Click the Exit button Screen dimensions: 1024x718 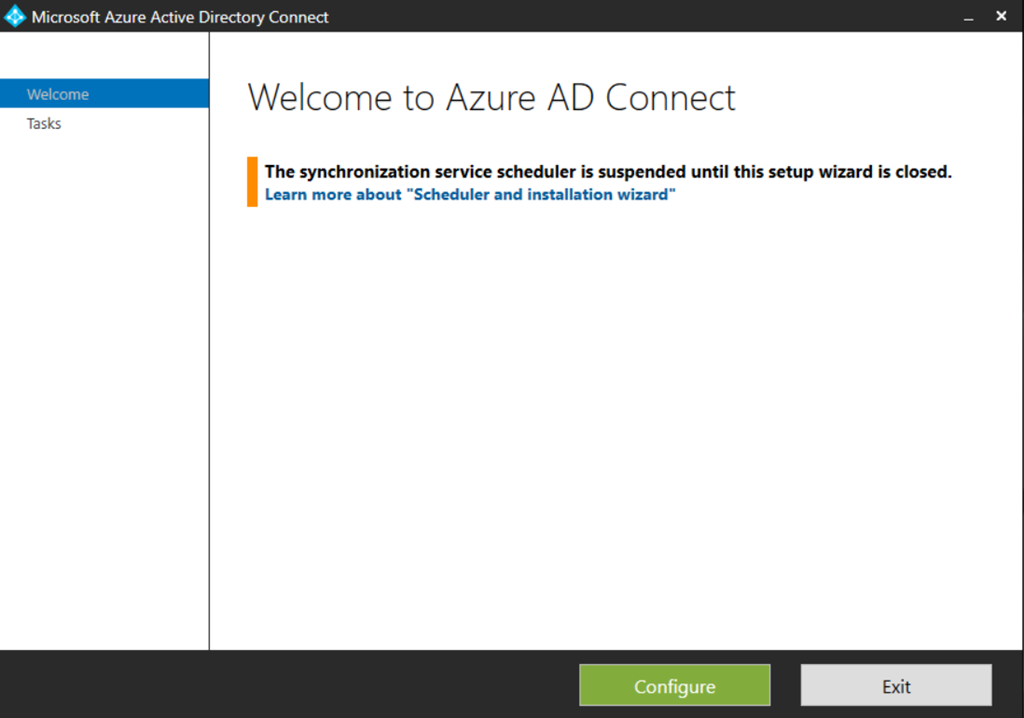896,686
